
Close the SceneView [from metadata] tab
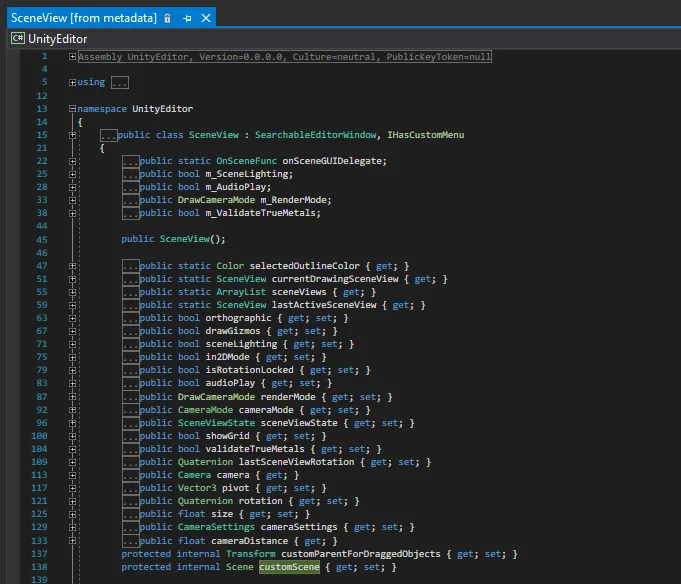pos(206,18)
